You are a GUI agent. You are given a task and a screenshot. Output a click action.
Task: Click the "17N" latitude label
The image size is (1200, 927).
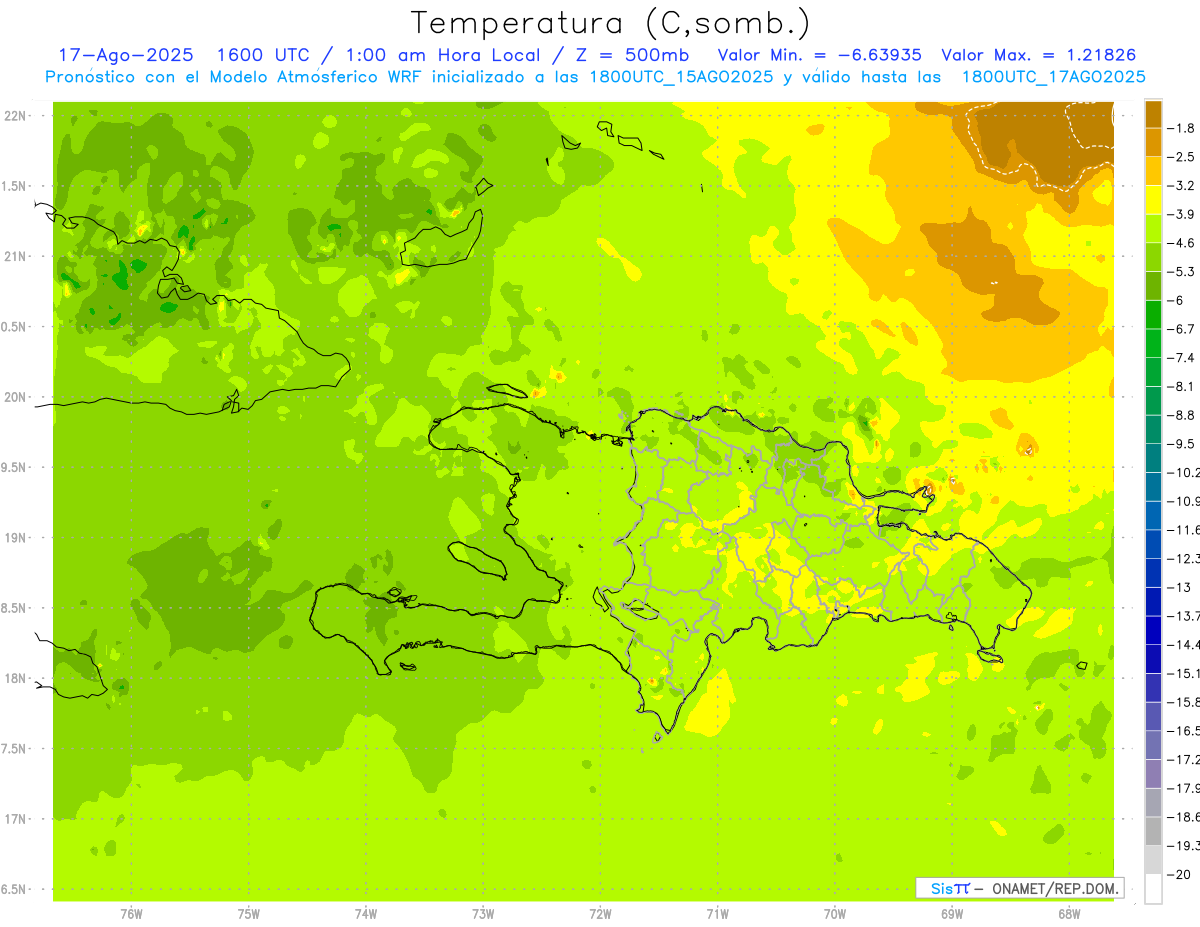(x=14, y=819)
